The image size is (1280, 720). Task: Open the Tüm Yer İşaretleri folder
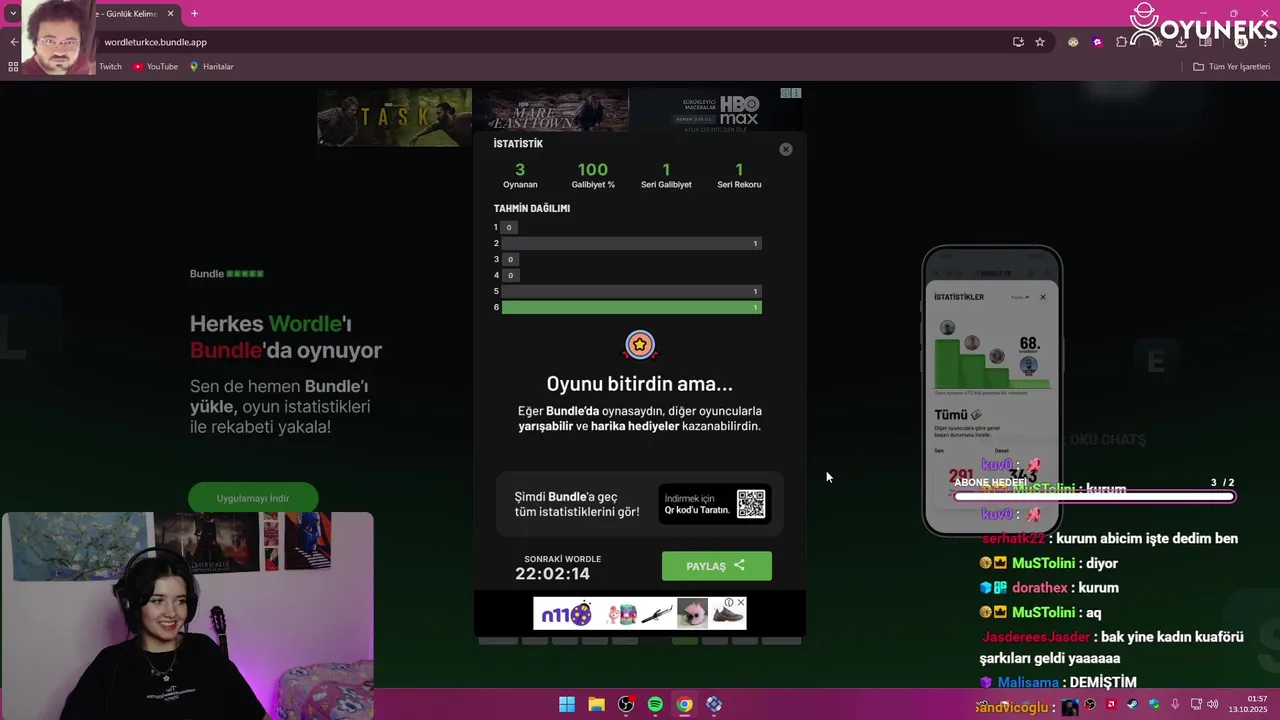1232,67
